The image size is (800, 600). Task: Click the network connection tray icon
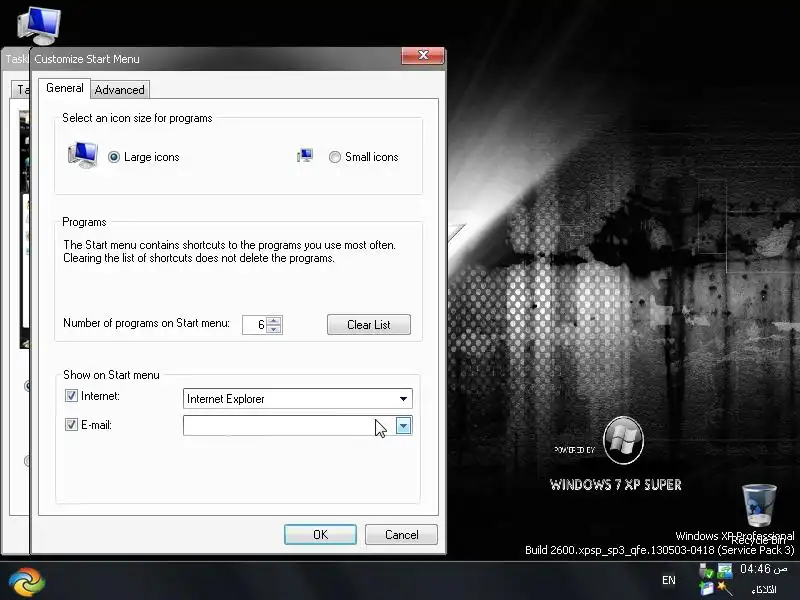coord(724,570)
